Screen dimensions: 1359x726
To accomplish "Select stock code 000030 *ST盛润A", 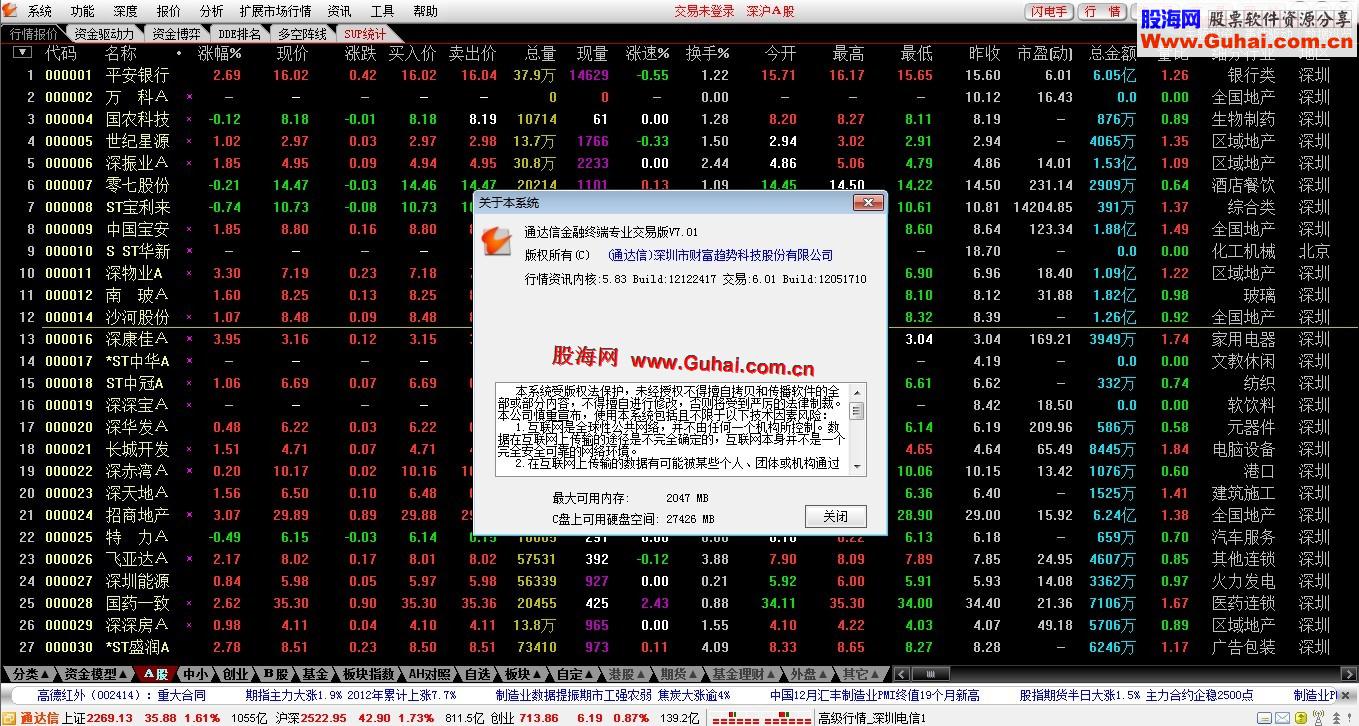I will 679,647.
